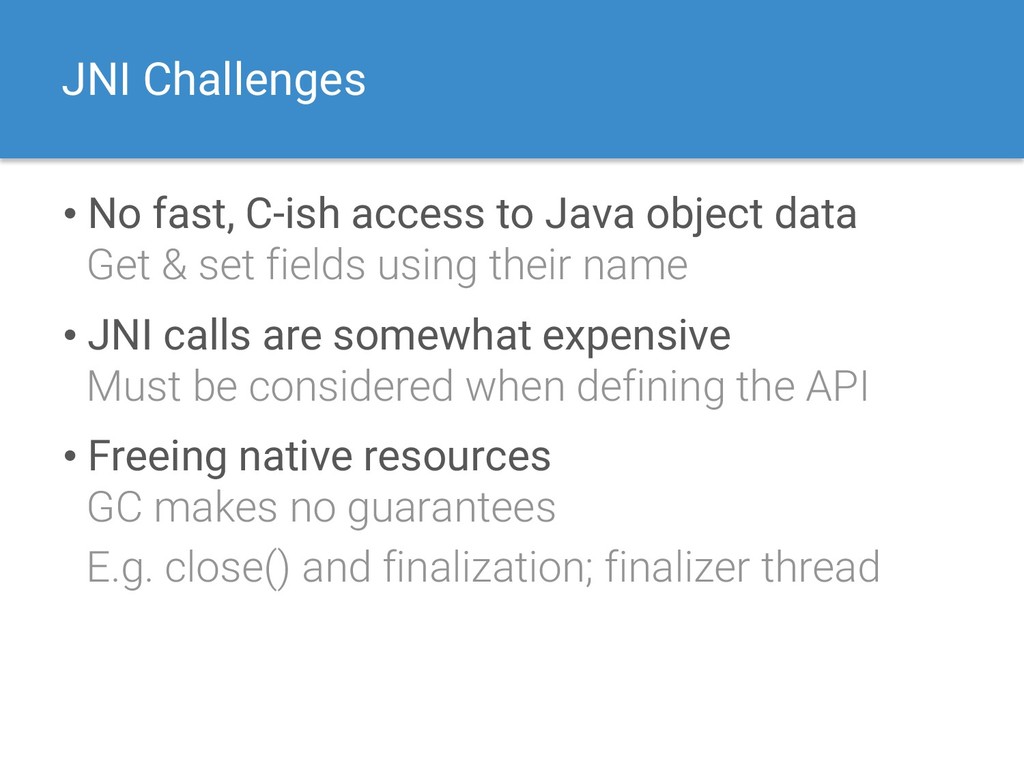The width and height of the screenshot is (1024, 768).
Task: Click the 'GC makes no guarantees' line
Action: click(321, 509)
